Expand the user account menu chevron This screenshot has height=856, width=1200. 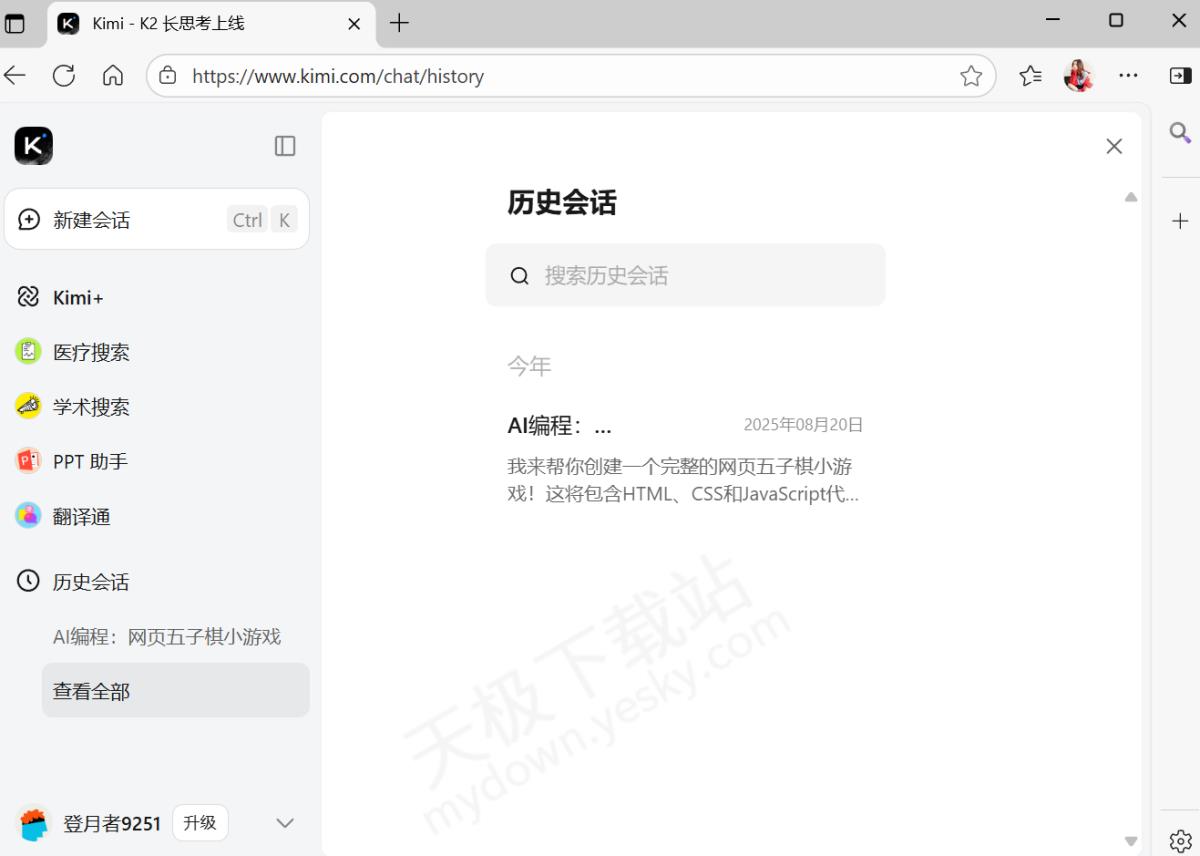click(x=285, y=823)
